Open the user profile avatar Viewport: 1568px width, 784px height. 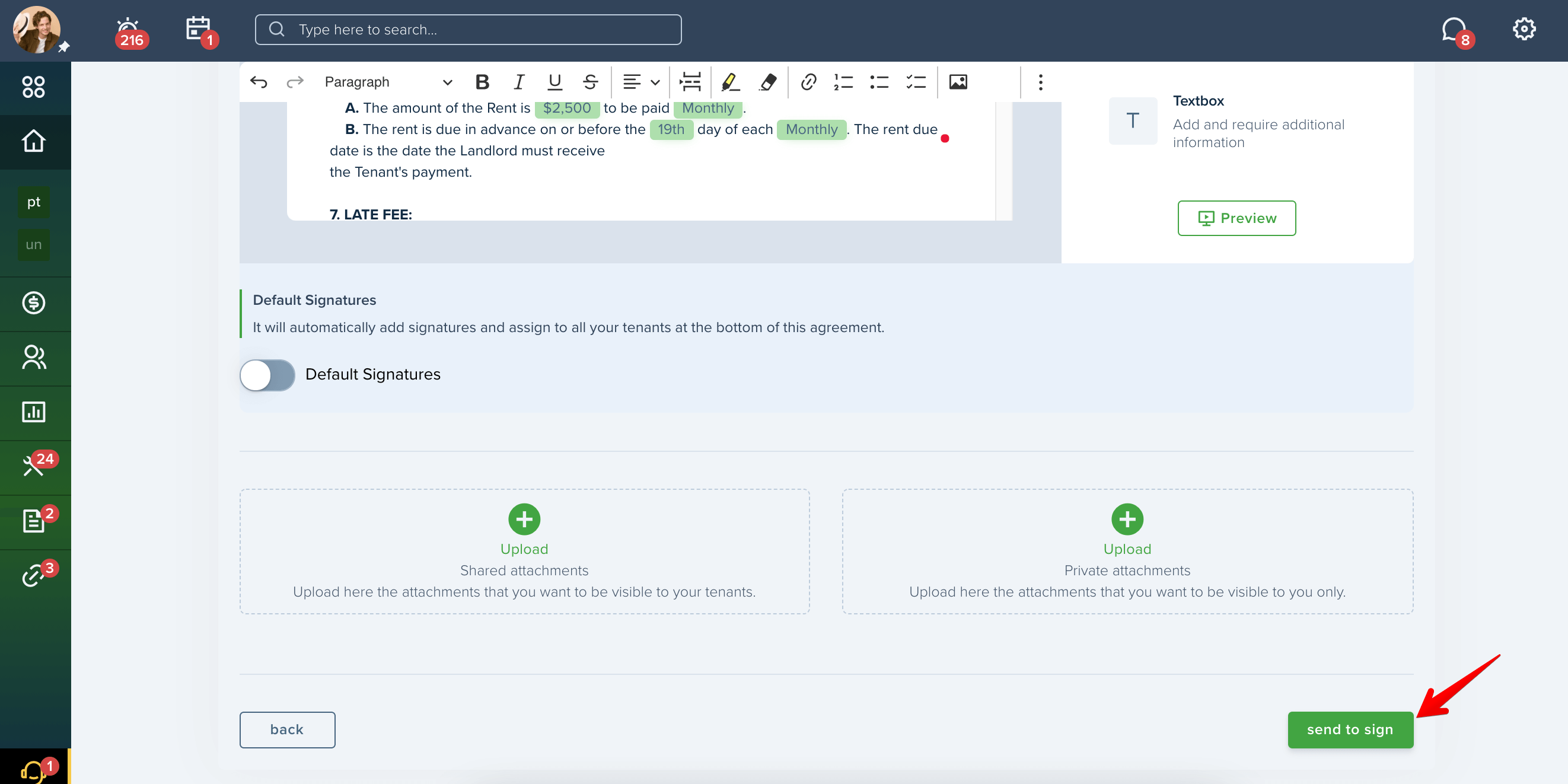pos(37,29)
